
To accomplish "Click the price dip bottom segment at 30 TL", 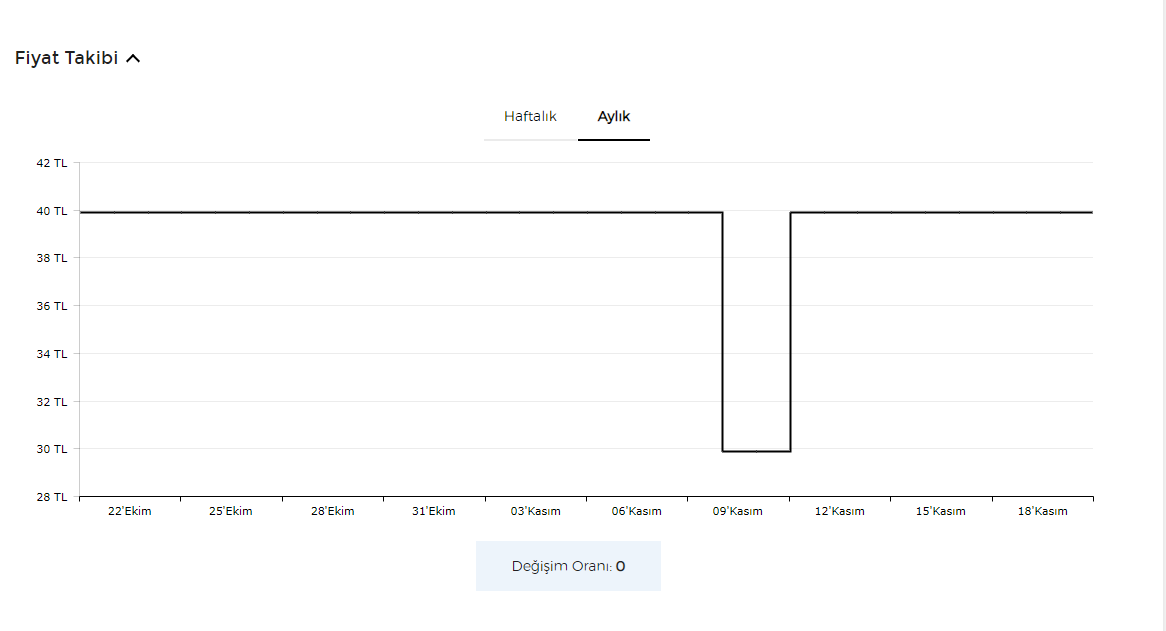I will pyautogui.click(x=756, y=451).
